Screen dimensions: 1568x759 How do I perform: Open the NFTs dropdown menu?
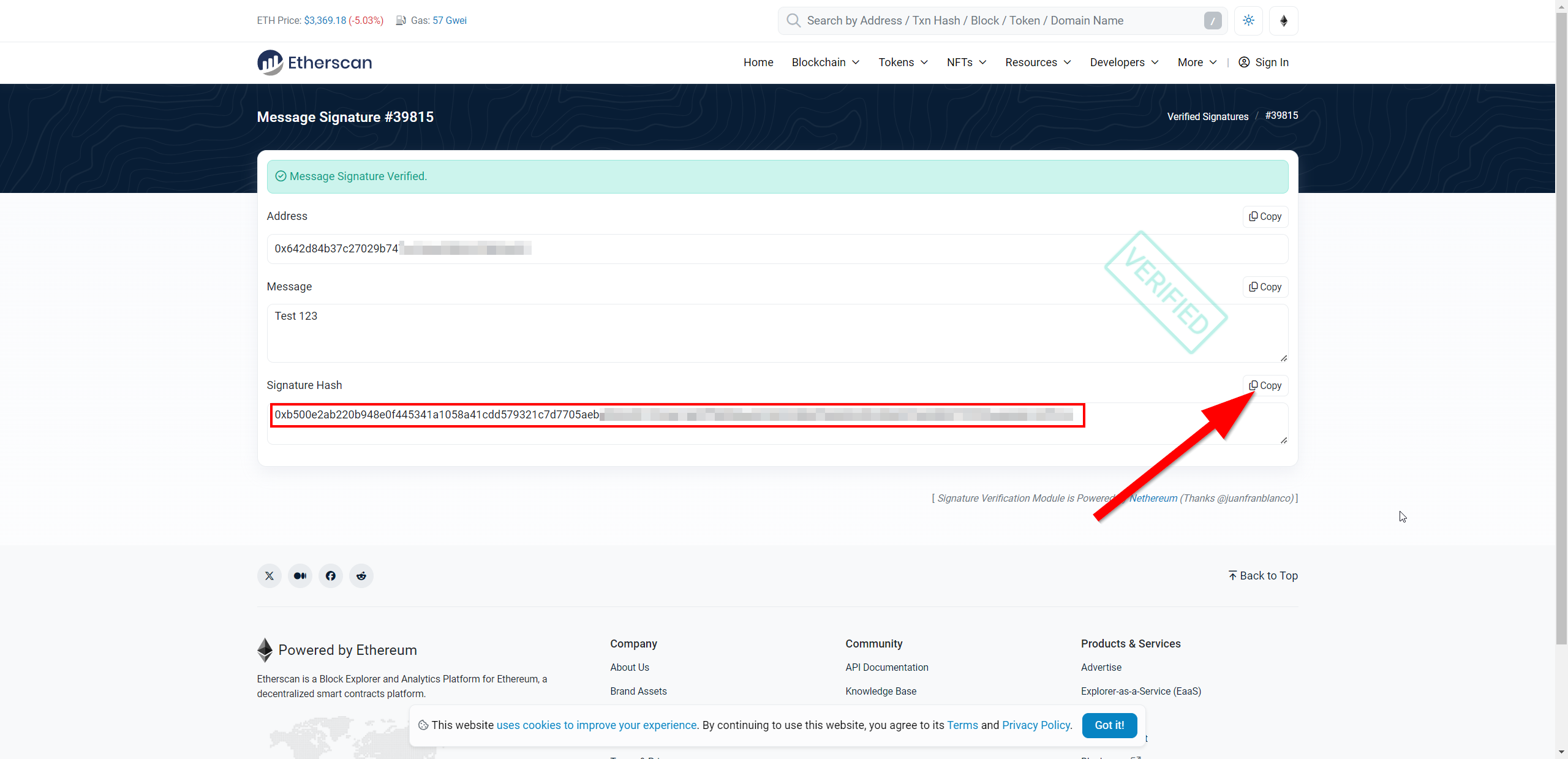tap(967, 62)
